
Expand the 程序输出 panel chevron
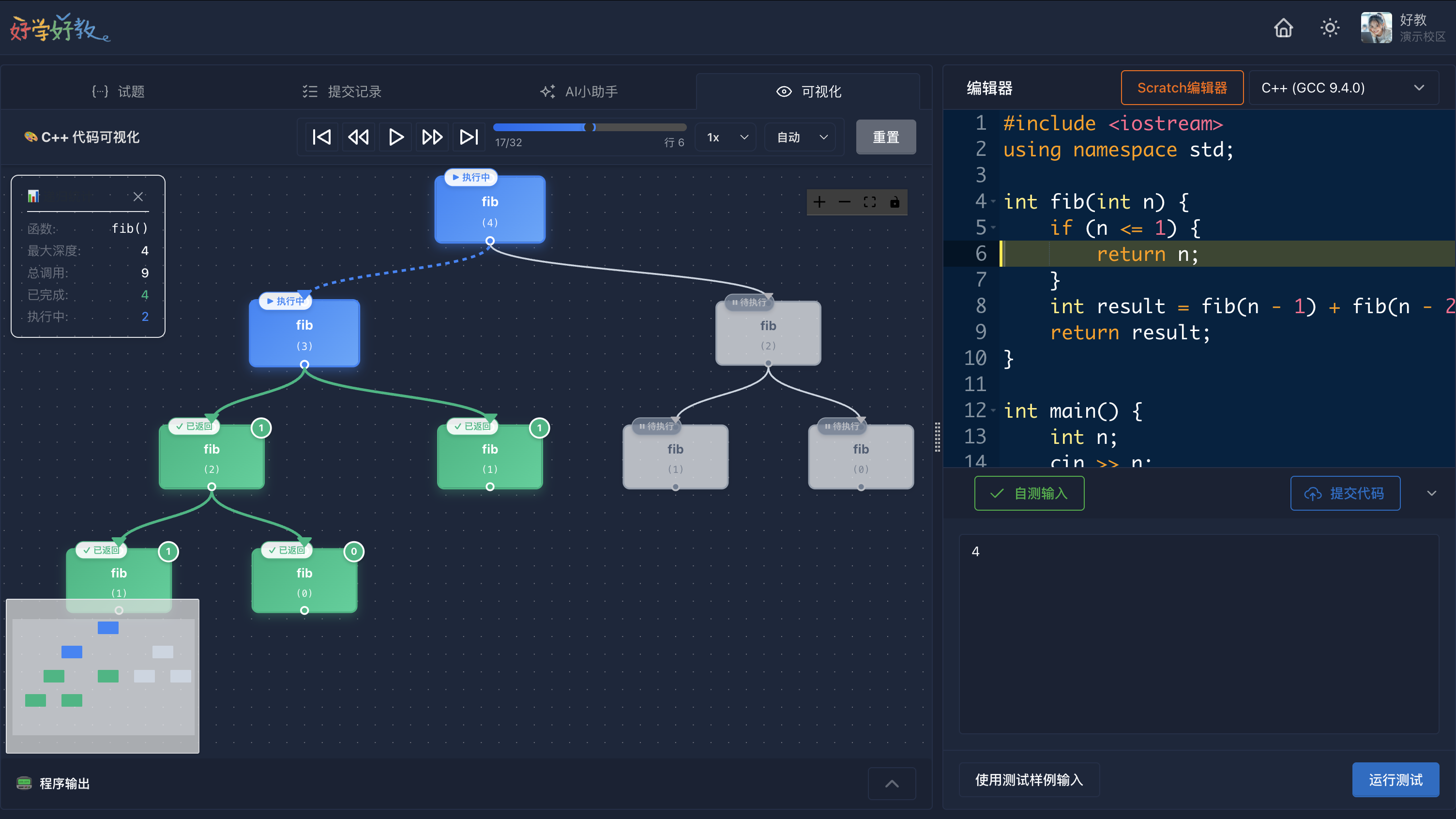[x=892, y=783]
